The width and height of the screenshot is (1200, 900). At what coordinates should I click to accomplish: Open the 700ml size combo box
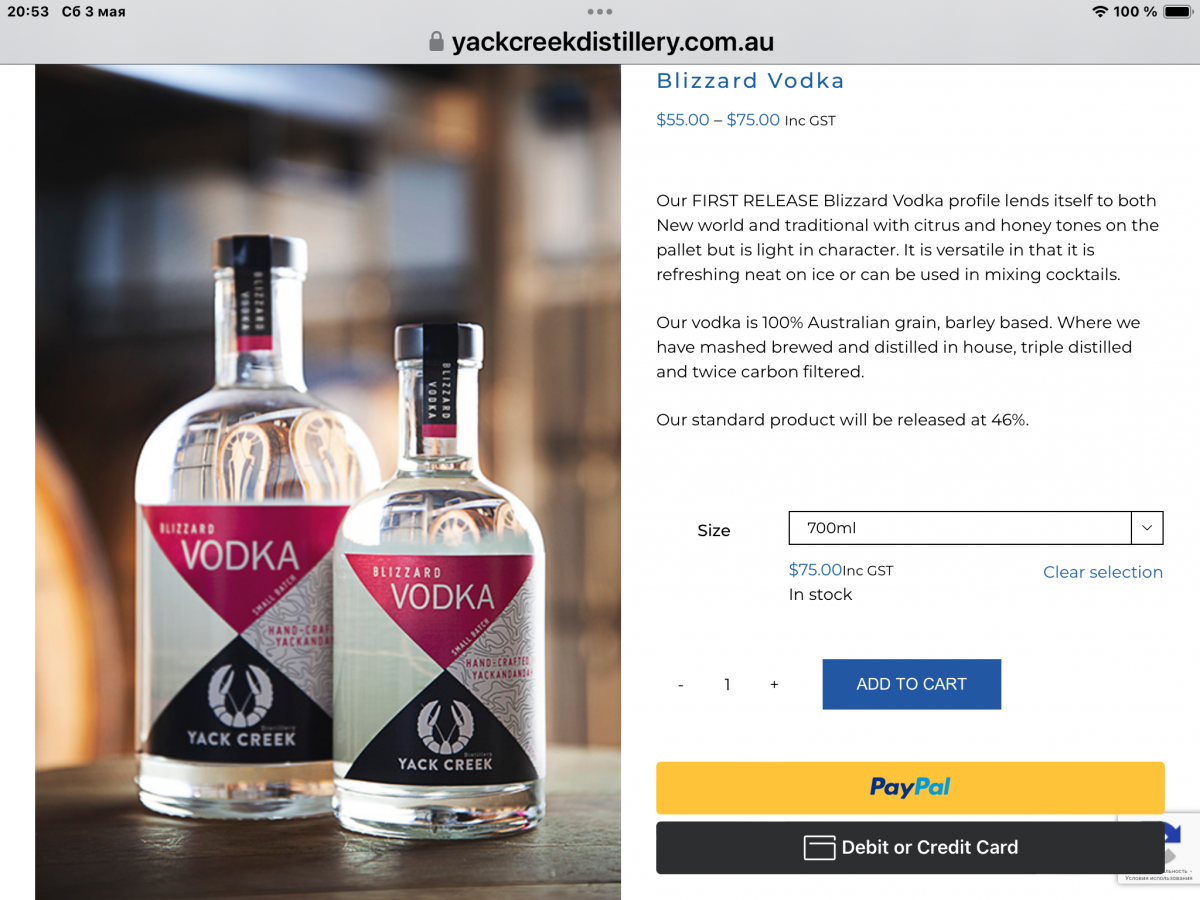click(x=976, y=528)
